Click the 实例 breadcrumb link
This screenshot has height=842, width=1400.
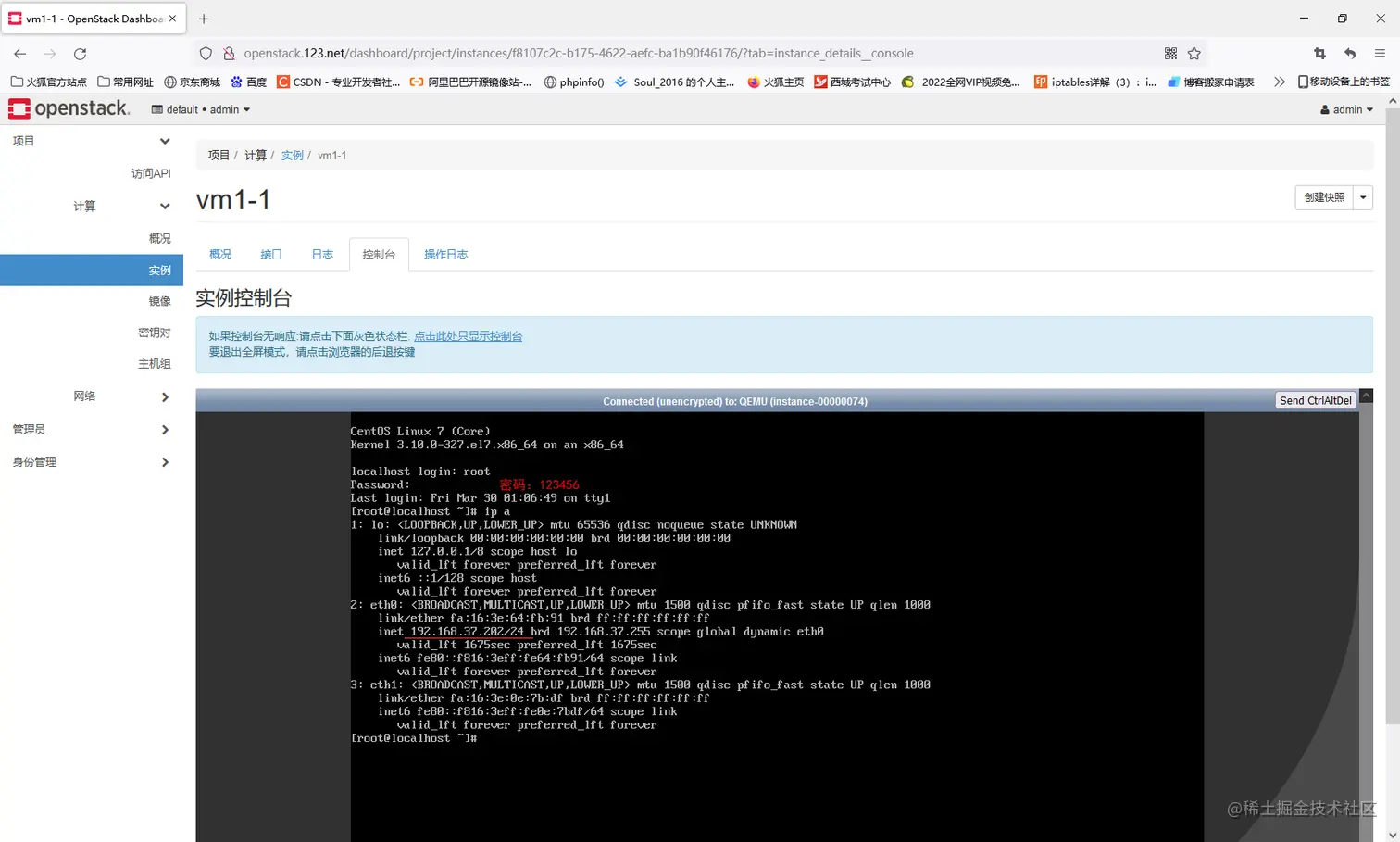293,156
